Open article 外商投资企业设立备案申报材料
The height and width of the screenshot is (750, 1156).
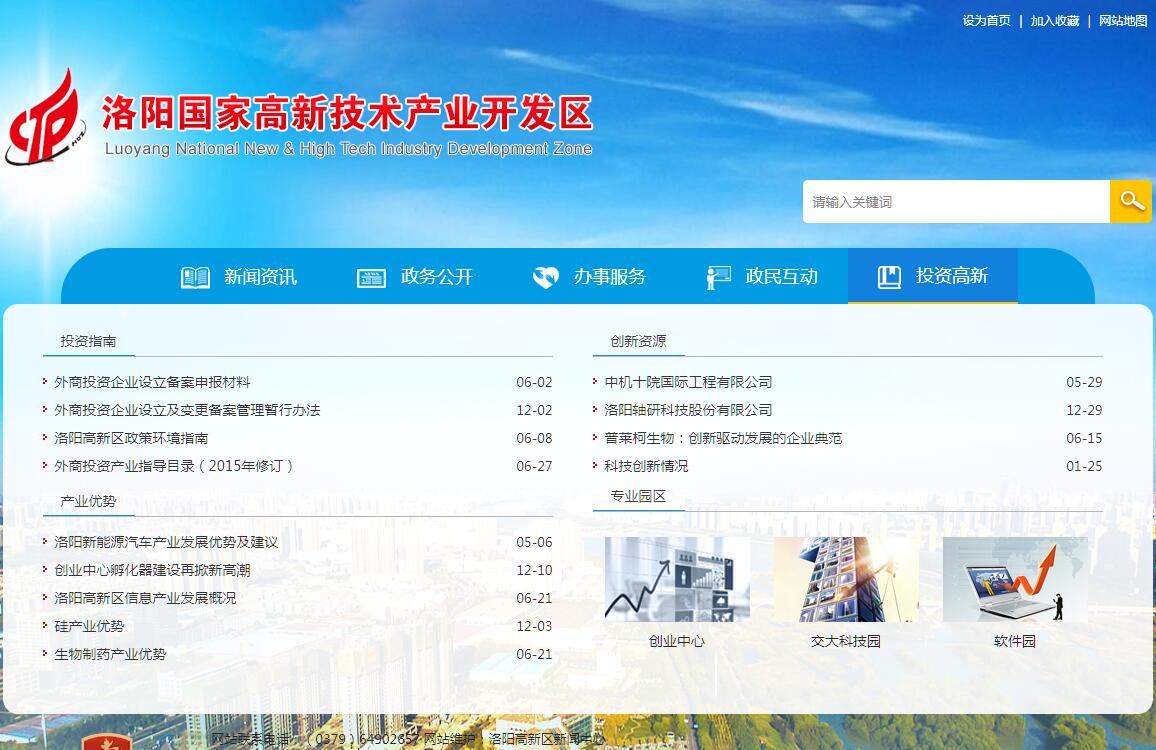(x=152, y=382)
